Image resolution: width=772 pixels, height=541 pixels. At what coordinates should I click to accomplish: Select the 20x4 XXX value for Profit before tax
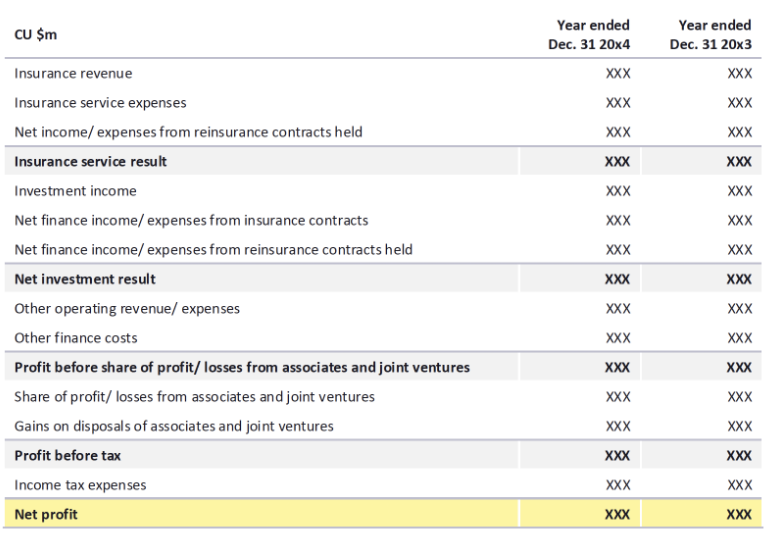pyautogui.click(x=618, y=456)
